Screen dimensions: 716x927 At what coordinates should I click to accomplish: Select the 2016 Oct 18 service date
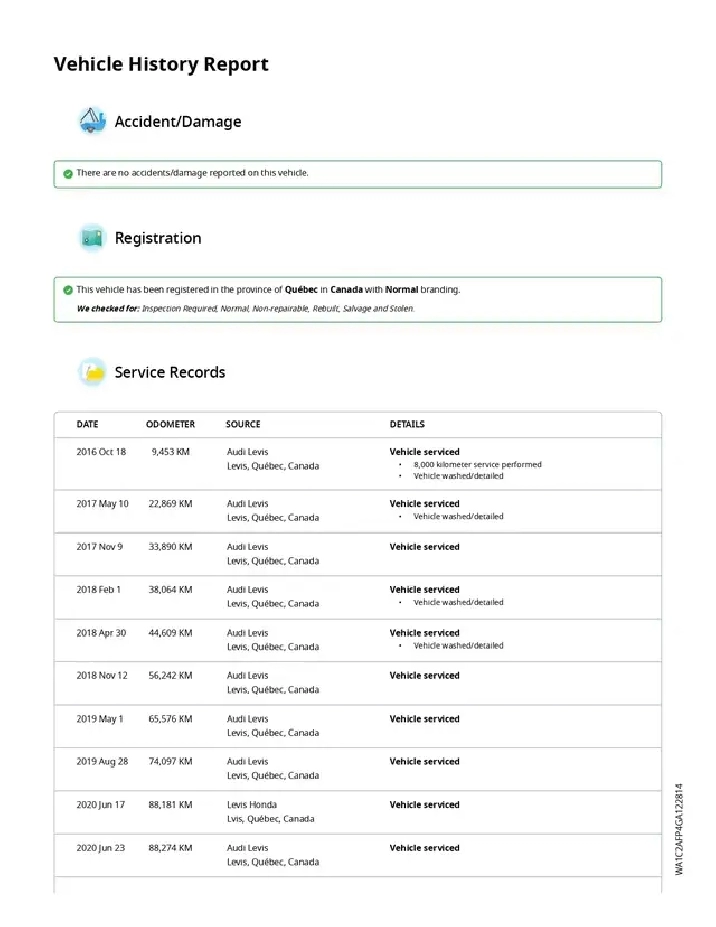click(101, 452)
